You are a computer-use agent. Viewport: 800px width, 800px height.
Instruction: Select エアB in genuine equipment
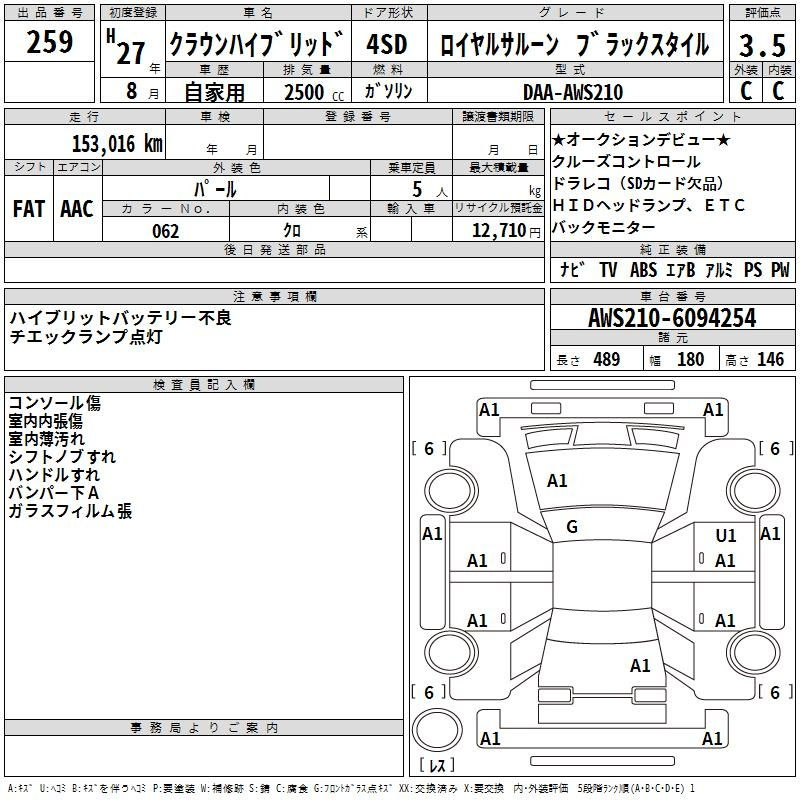click(681, 269)
